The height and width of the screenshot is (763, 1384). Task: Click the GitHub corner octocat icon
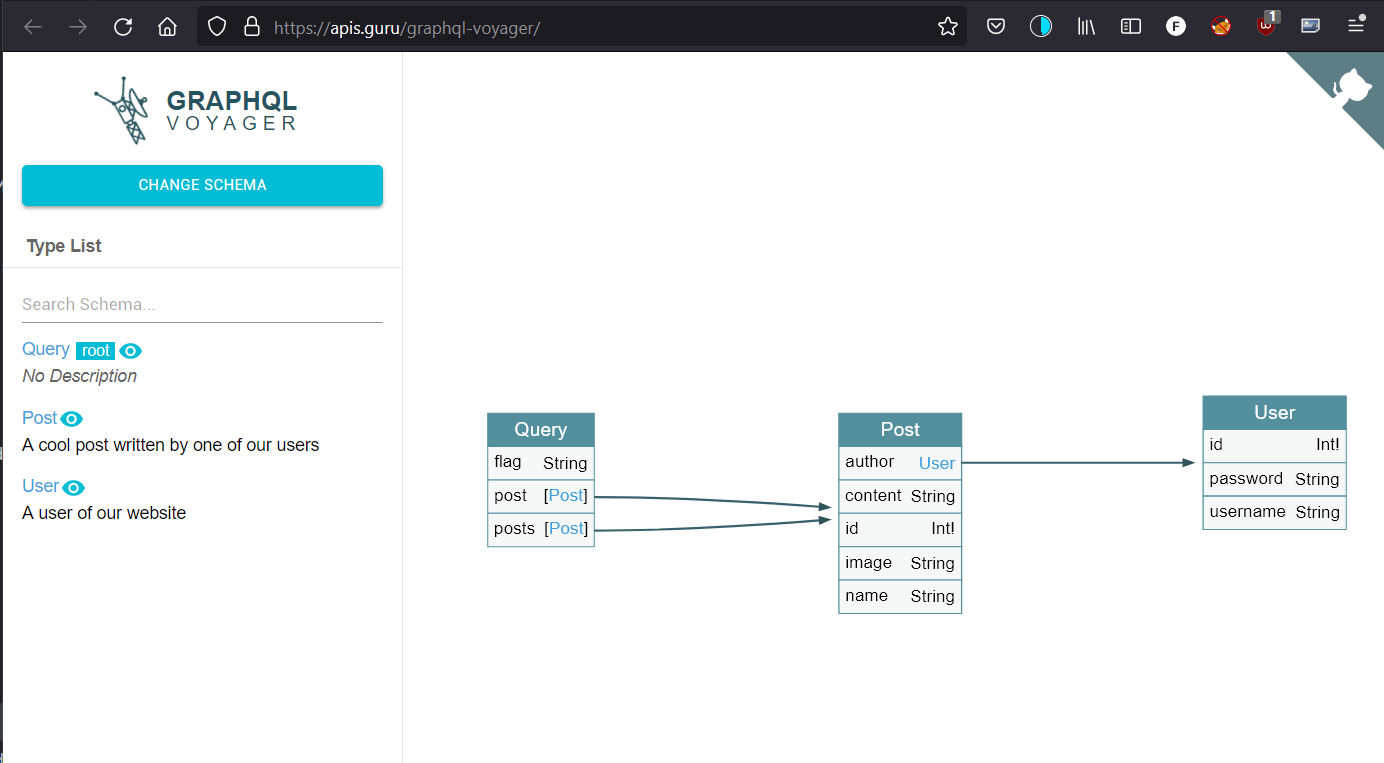[x=1350, y=85]
